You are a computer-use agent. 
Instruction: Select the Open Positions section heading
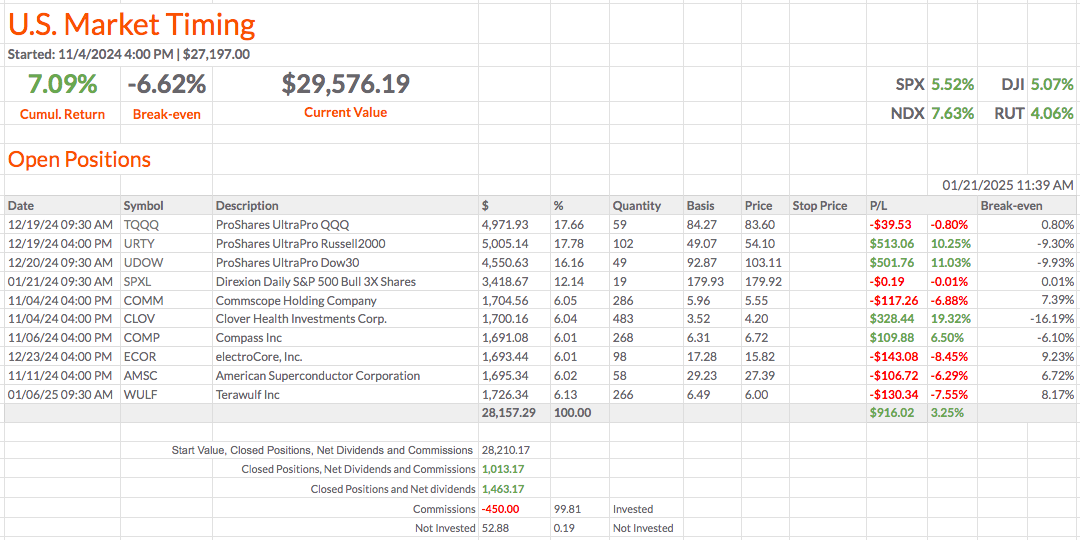pos(79,160)
